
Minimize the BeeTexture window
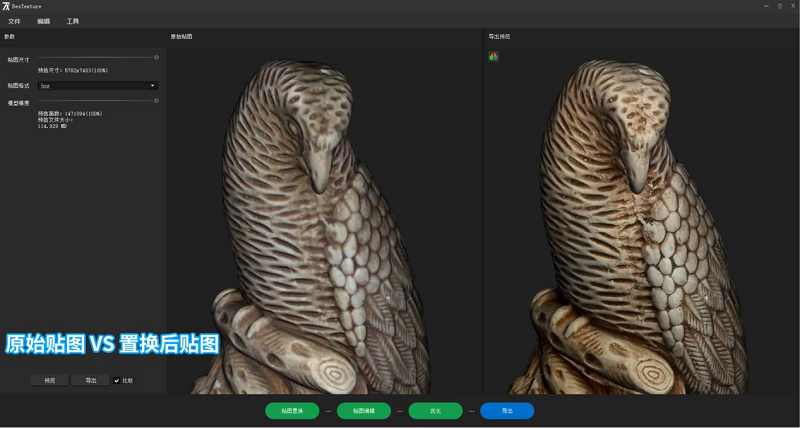767,6
